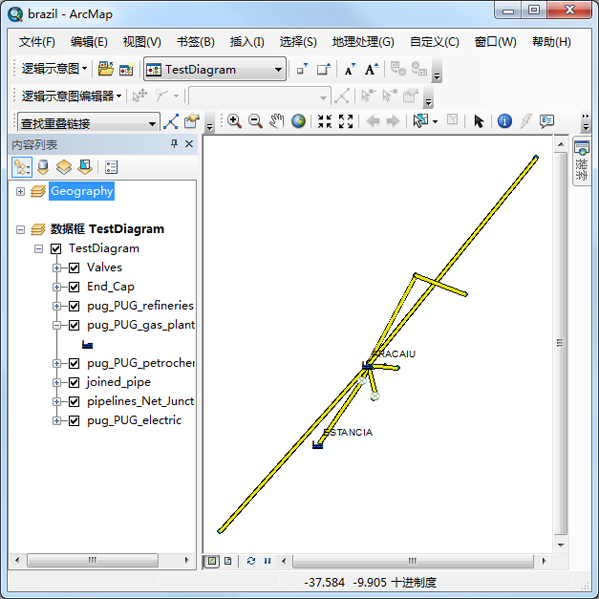Image resolution: width=599 pixels, height=599 pixels.
Task: Toggle the End_Cap layer visibility
Action: tap(74, 287)
